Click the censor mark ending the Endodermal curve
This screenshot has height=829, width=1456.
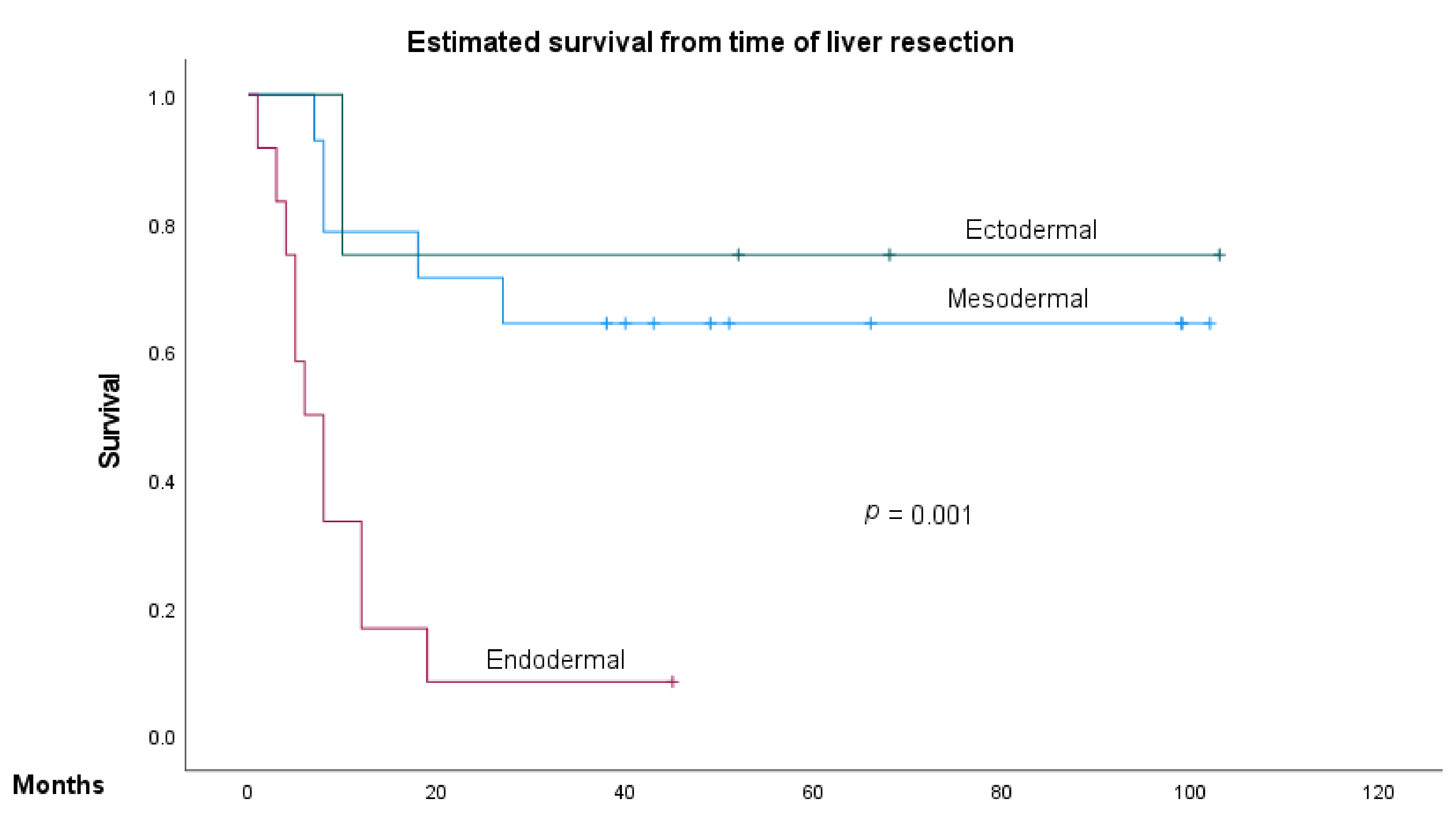[673, 682]
